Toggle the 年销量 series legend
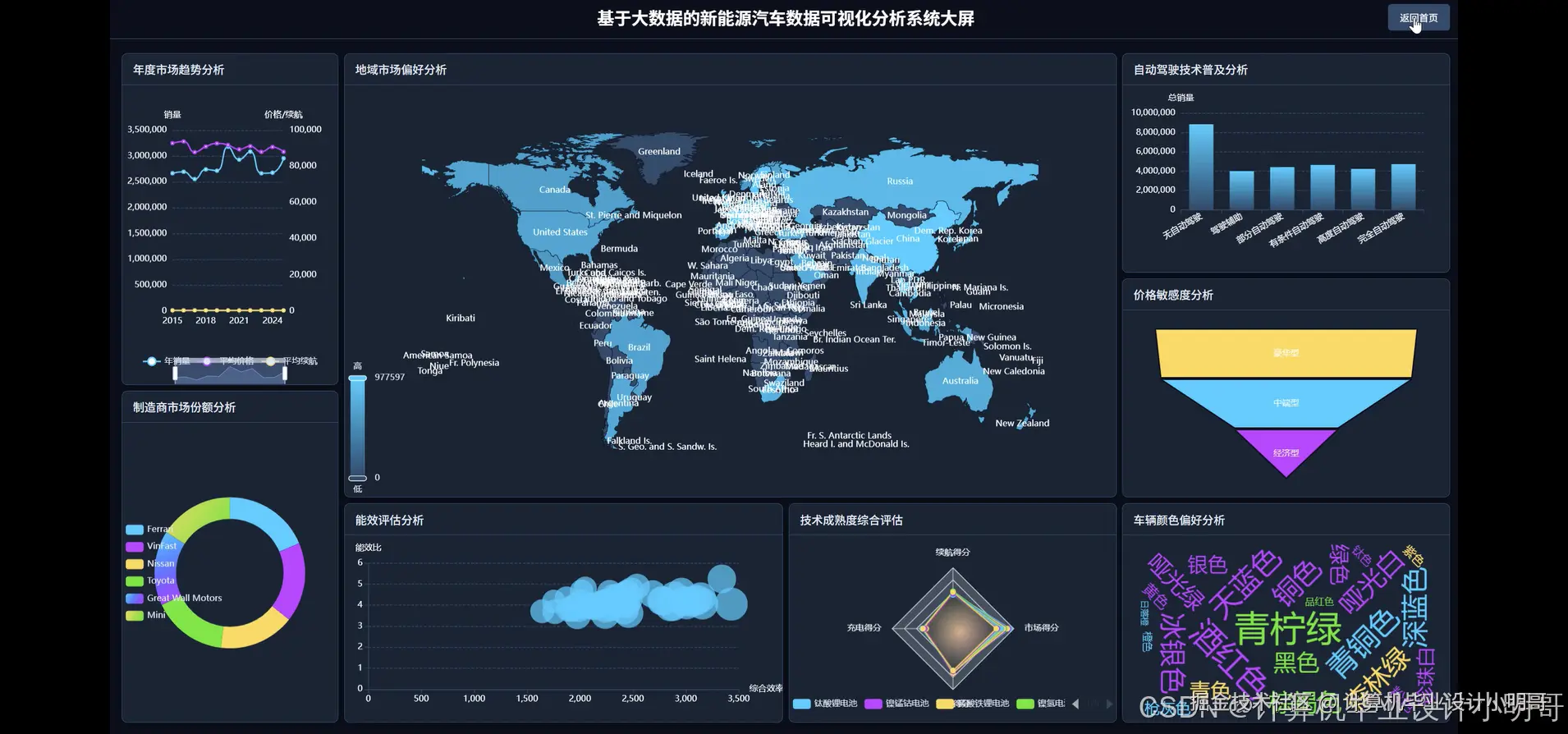 (x=167, y=361)
